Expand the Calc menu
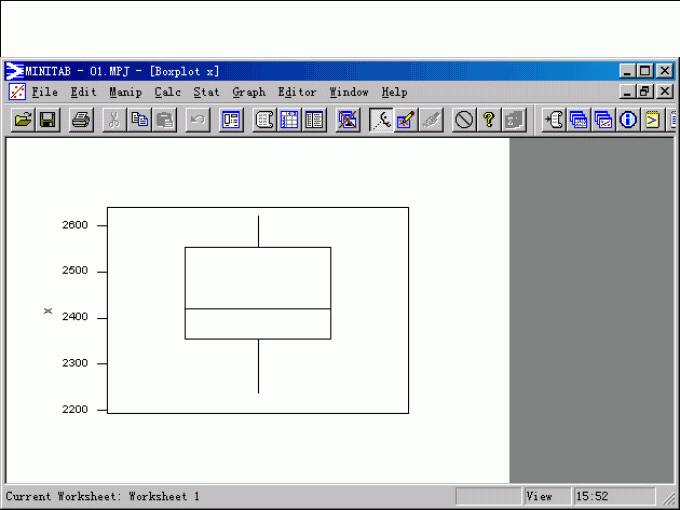 [x=167, y=92]
